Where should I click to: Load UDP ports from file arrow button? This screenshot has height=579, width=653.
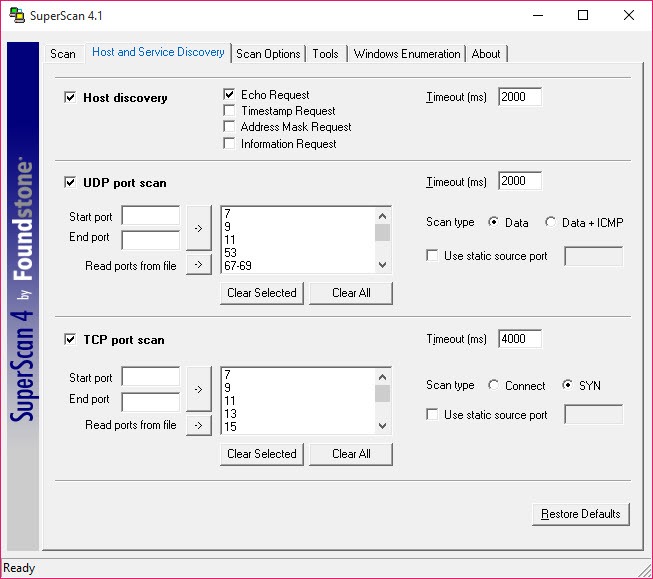[199, 265]
